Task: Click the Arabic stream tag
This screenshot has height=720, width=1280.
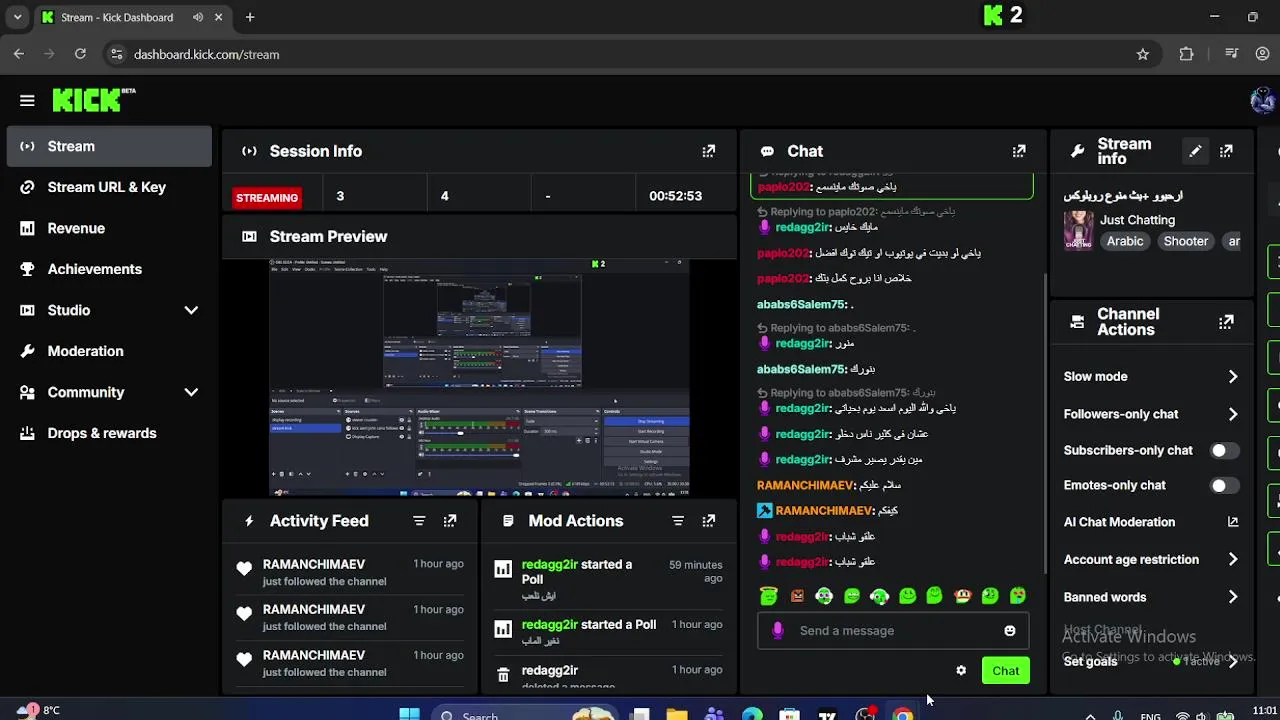Action: [1125, 241]
